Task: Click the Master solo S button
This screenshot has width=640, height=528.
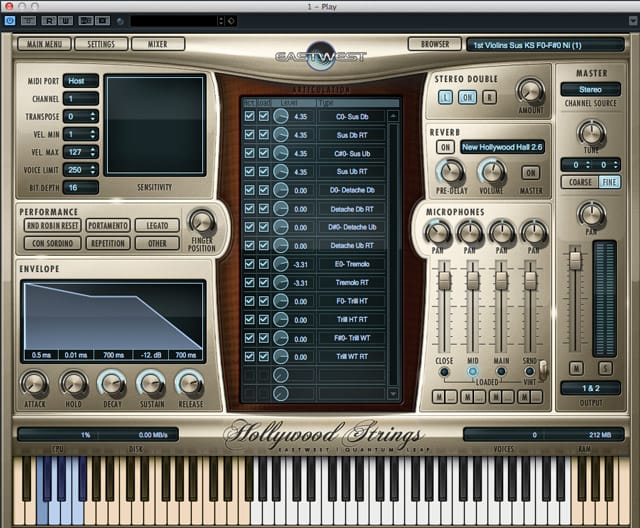Action: [x=605, y=368]
